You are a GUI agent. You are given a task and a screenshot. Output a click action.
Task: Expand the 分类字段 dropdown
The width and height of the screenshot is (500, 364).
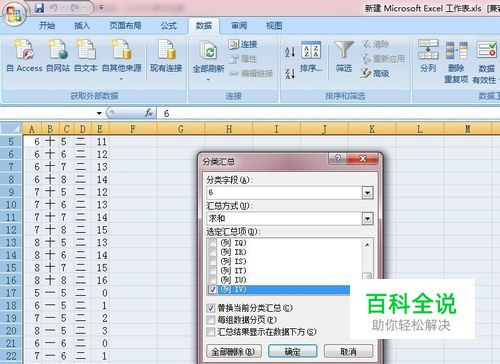tap(367, 193)
